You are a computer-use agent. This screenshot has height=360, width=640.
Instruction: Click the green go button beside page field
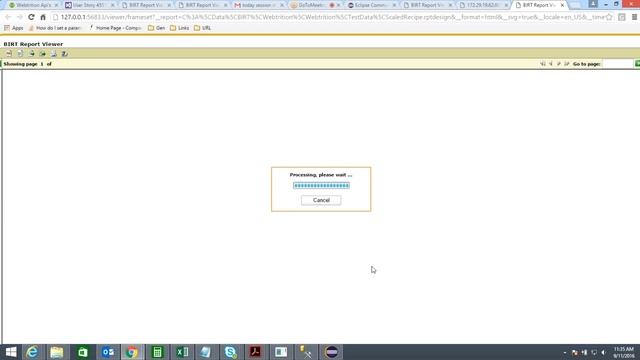click(637, 64)
